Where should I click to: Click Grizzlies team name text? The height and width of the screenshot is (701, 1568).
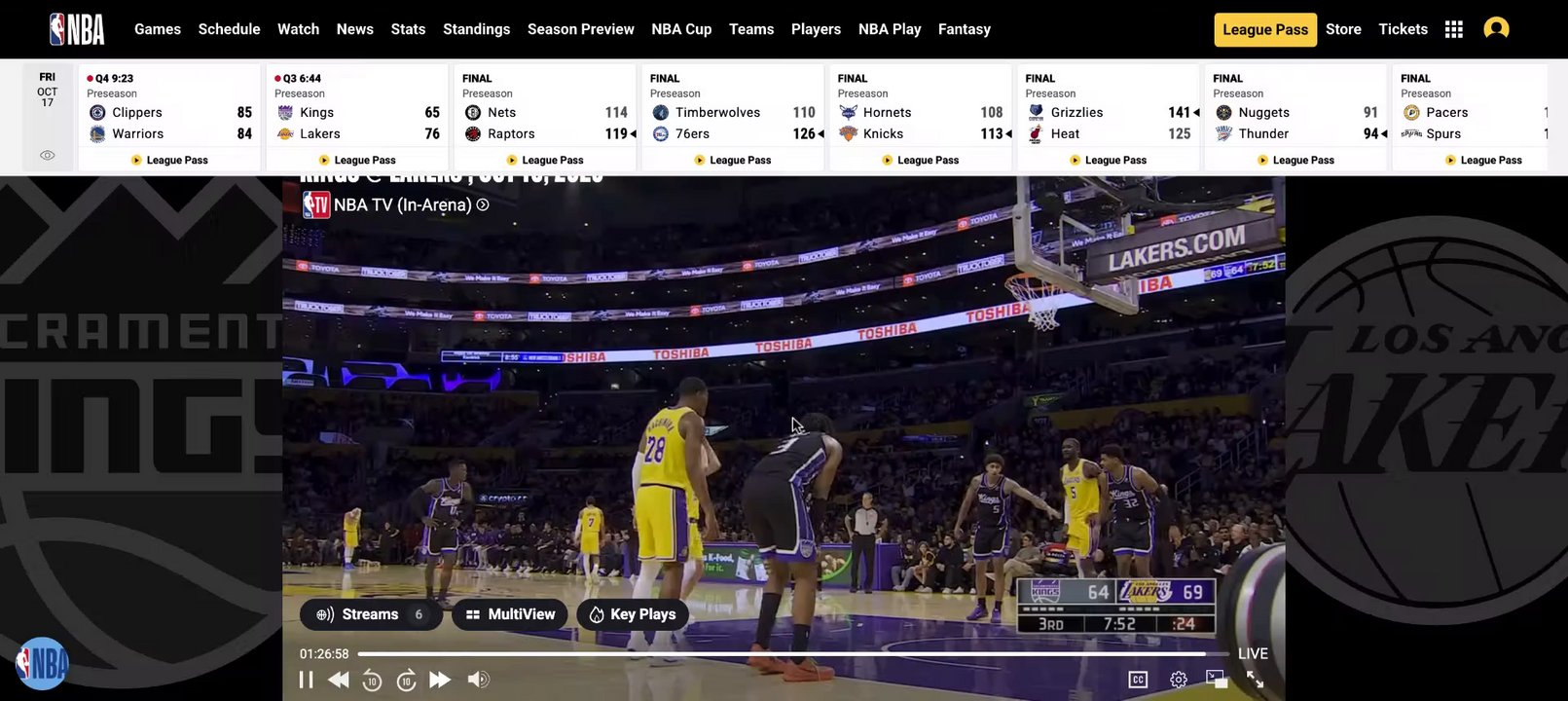coord(1076,113)
